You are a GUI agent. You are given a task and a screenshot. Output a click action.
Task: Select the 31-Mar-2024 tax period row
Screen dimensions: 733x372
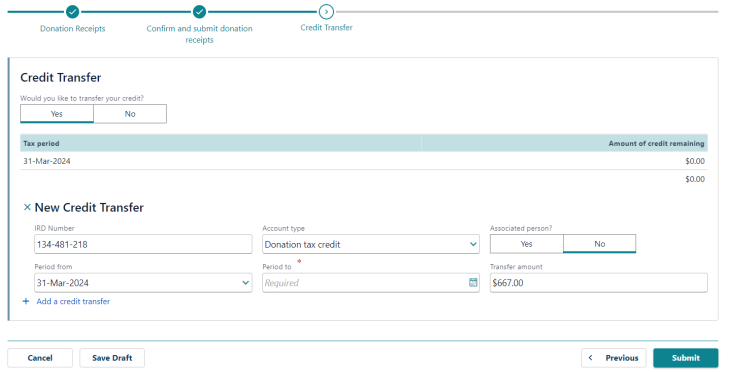tap(364, 161)
